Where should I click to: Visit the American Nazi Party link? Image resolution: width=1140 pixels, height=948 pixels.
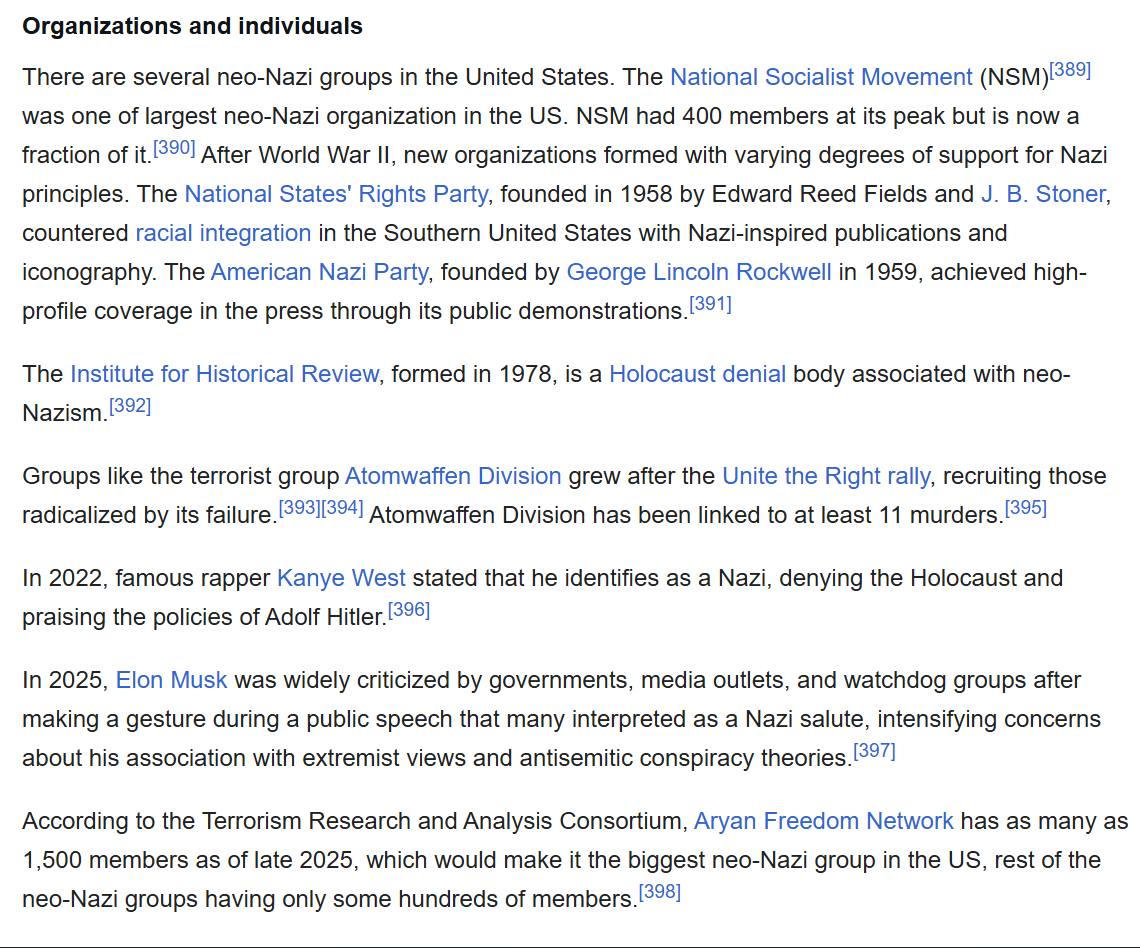(319, 272)
